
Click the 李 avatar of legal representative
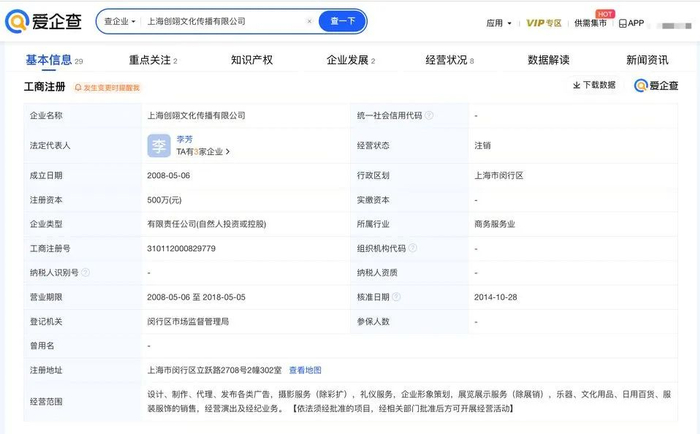159,146
